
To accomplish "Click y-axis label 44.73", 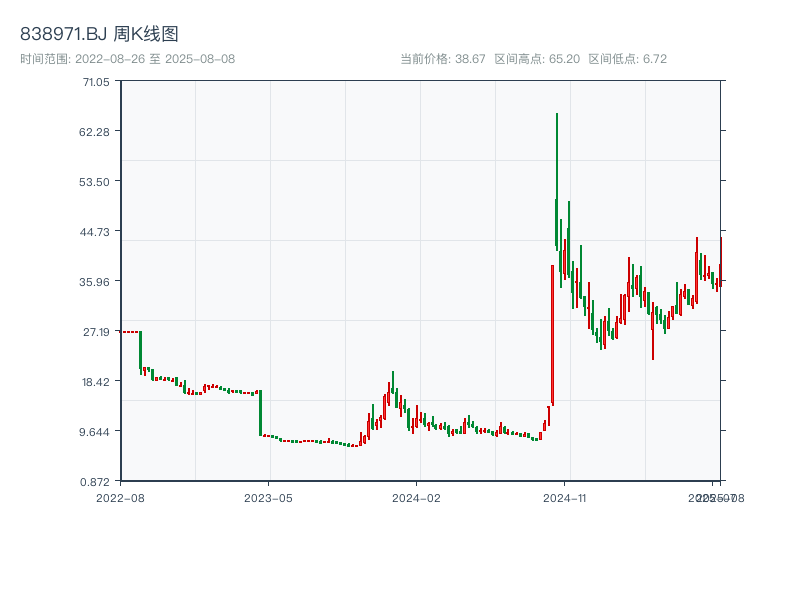I will point(94,232).
